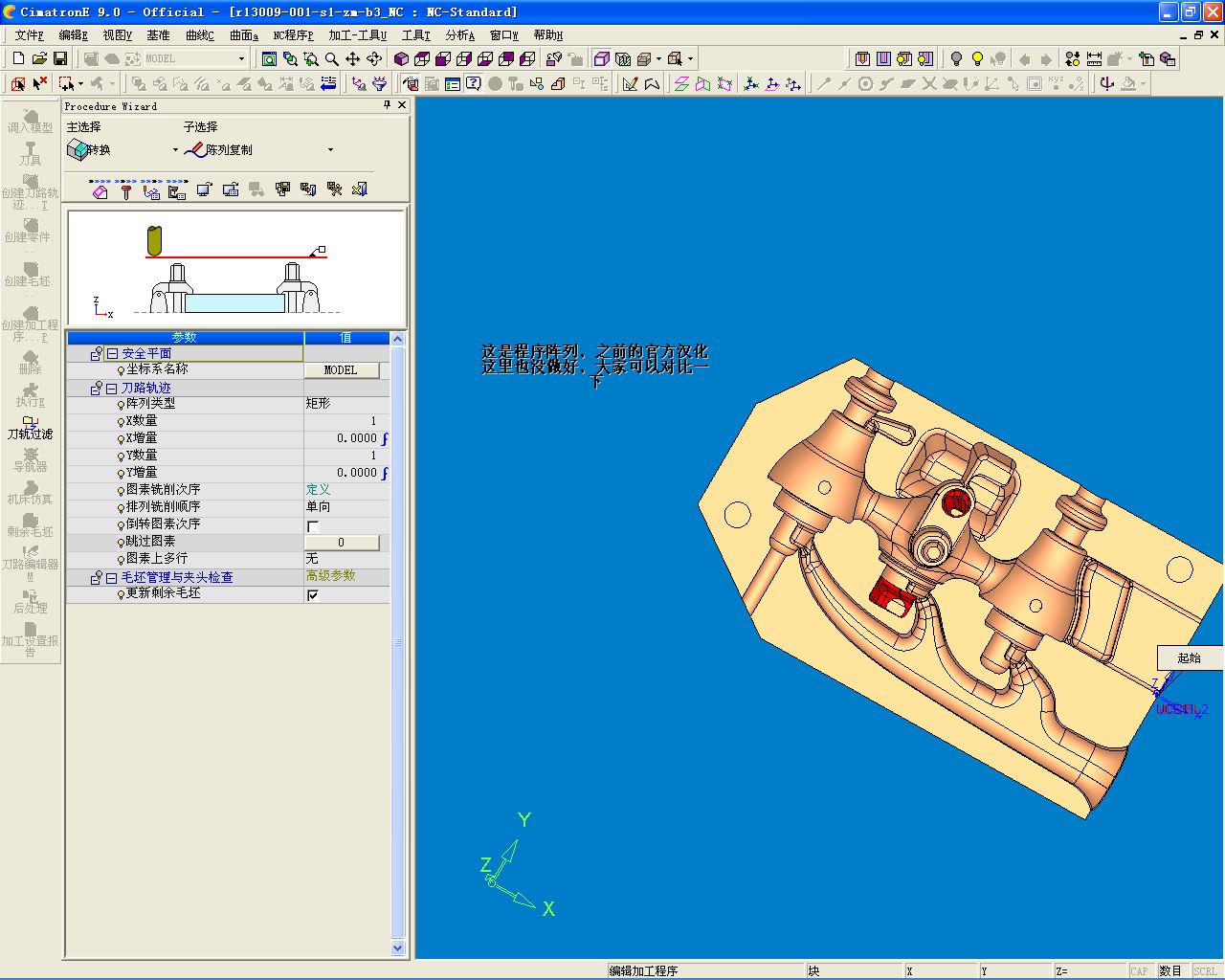Open the 排列铣削顺序 单向 value dropdown
The height and width of the screenshot is (980, 1225).
click(346, 507)
